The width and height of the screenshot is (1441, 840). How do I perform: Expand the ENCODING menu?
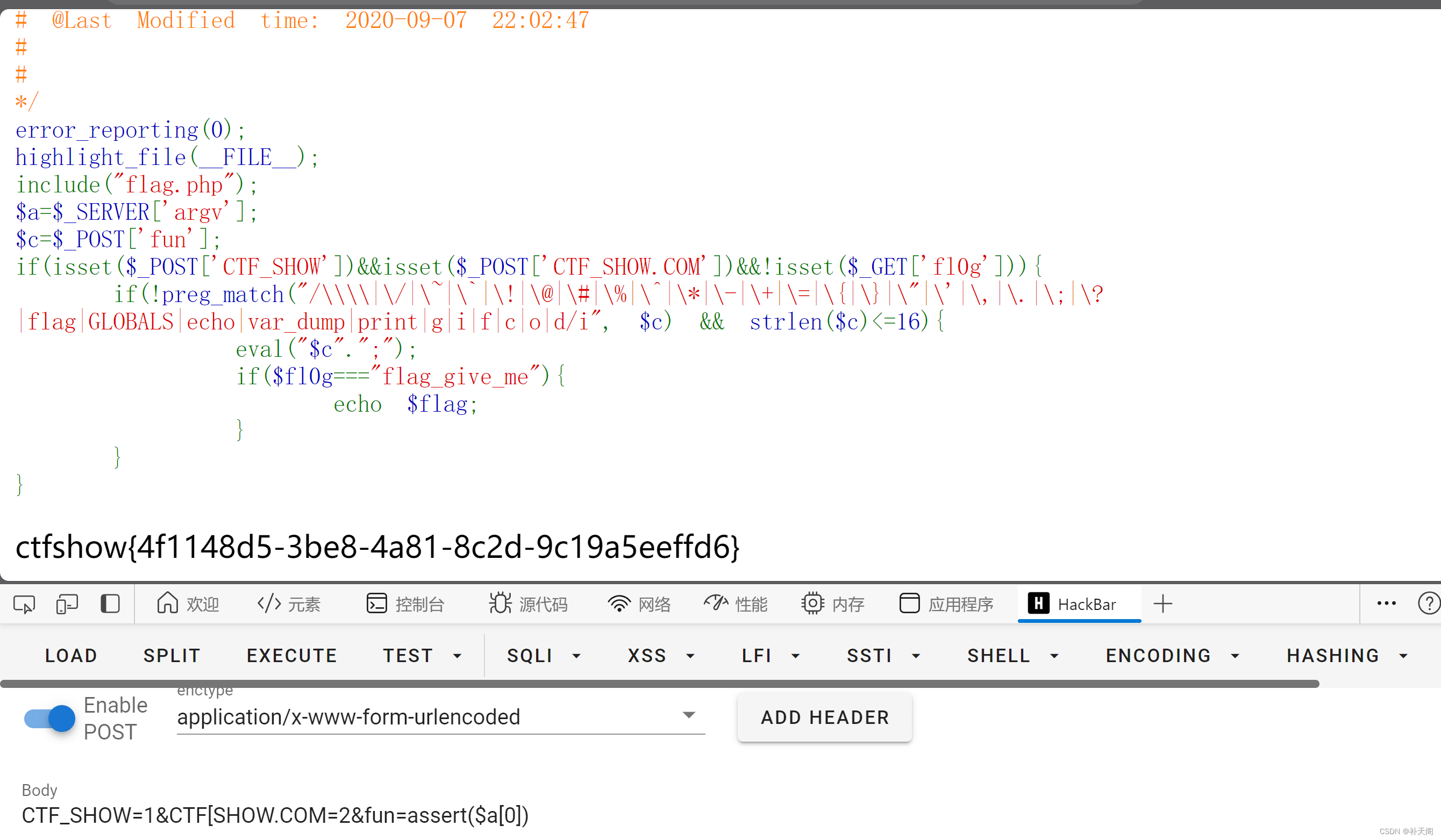tap(1171, 656)
